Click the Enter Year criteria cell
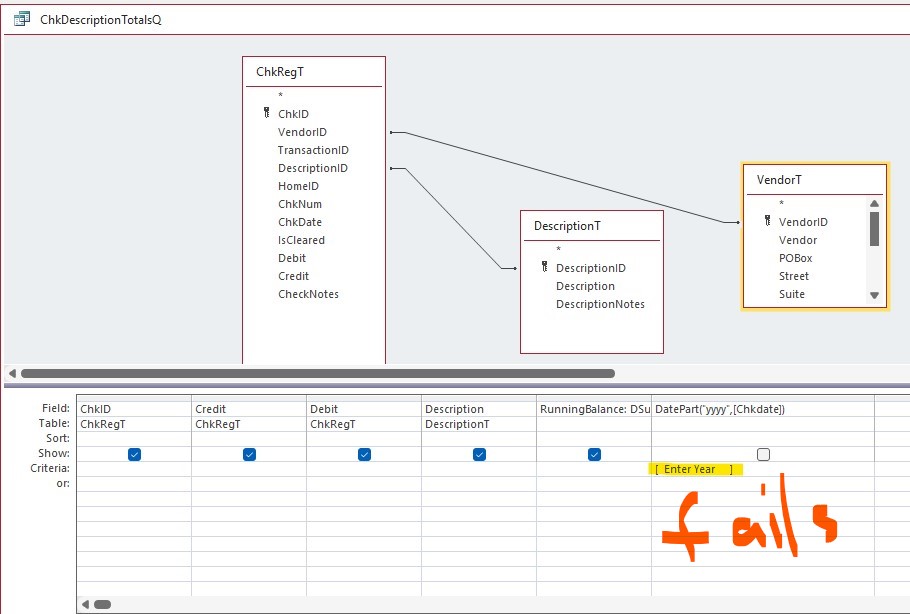The image size is (910, 614). point(696,469)
